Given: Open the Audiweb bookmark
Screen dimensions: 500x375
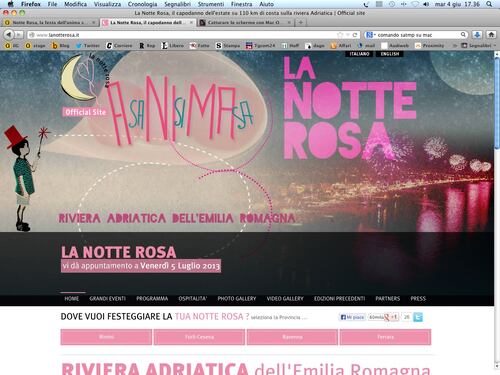Looking at the screenshot, I should pos(395,46).
